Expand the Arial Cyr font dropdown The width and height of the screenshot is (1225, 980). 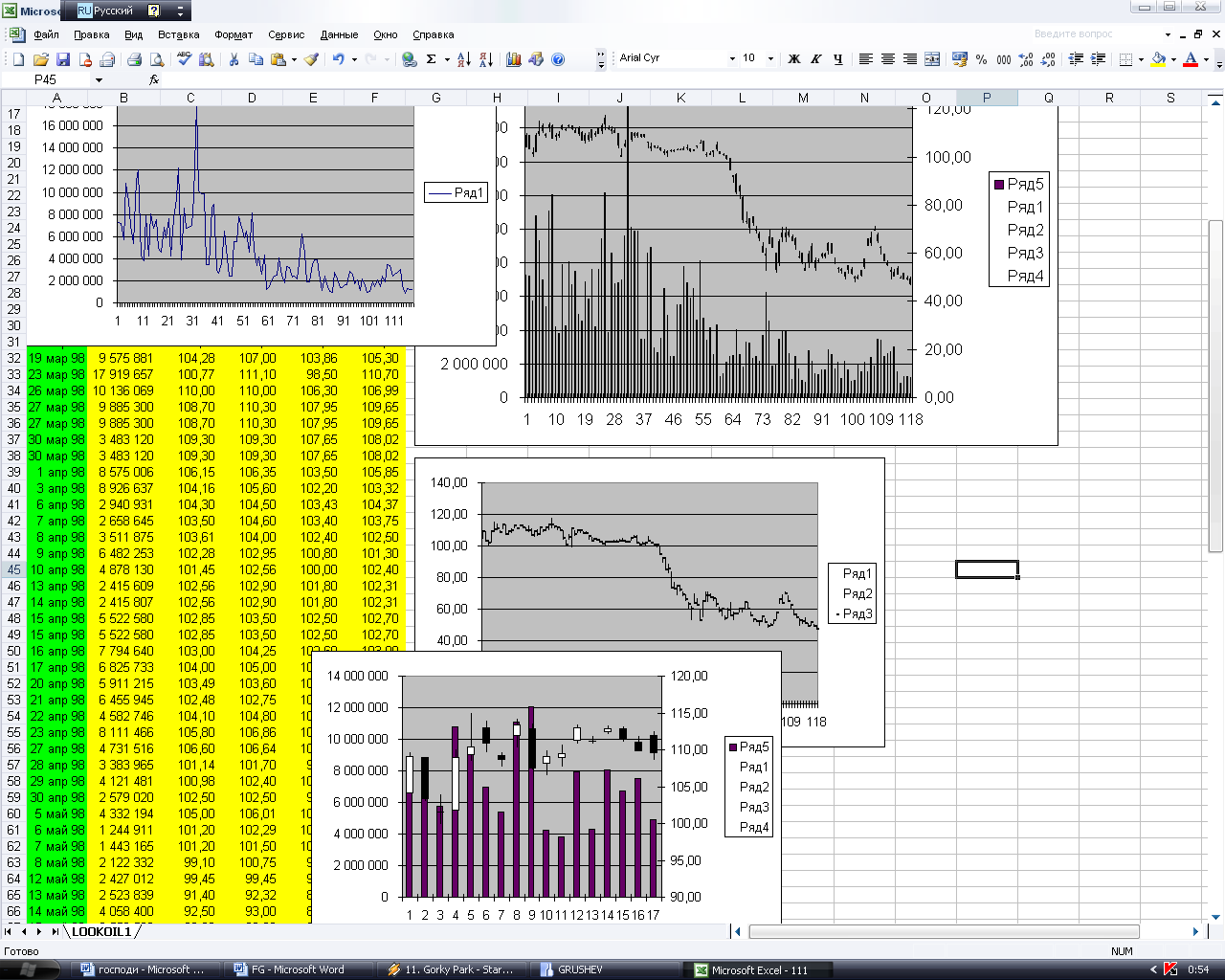[732, 58]
